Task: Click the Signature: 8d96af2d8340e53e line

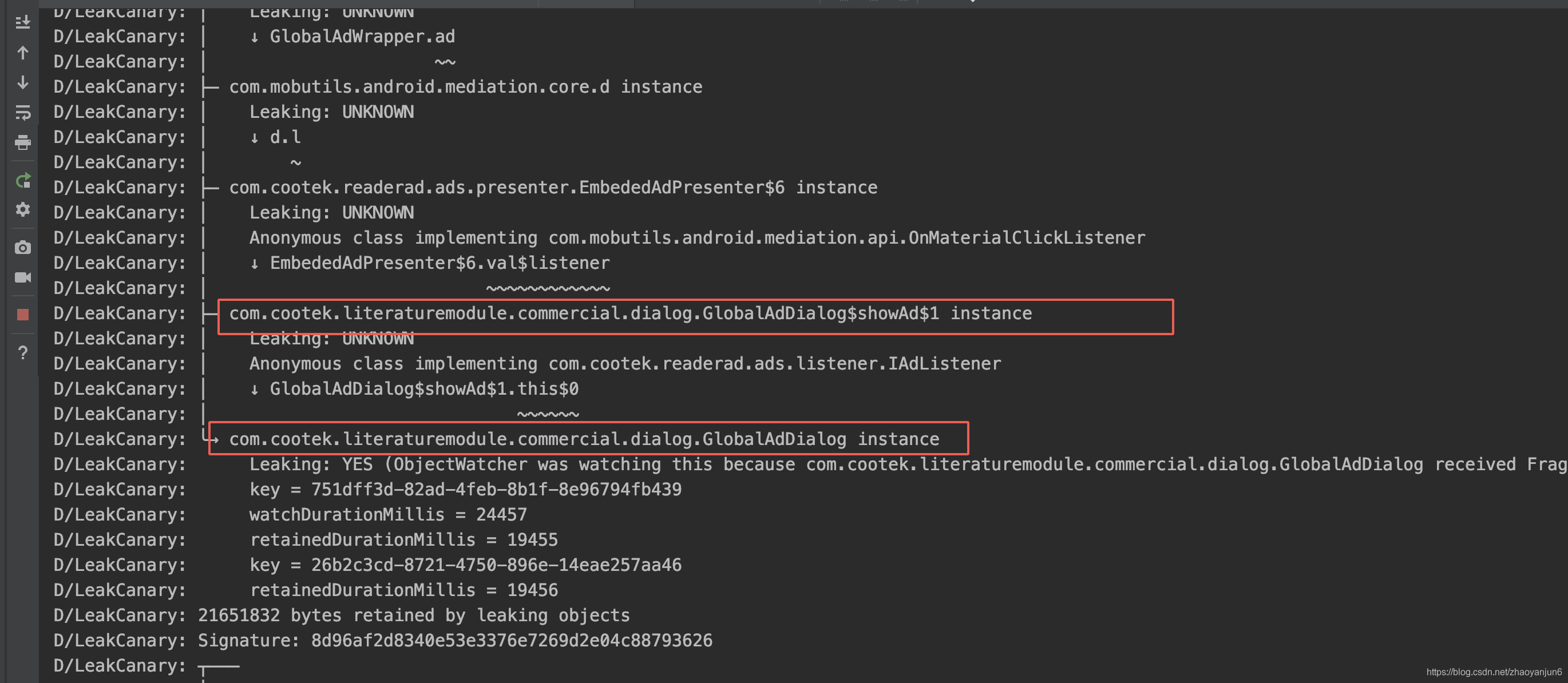Action: [x=455, y=641]
